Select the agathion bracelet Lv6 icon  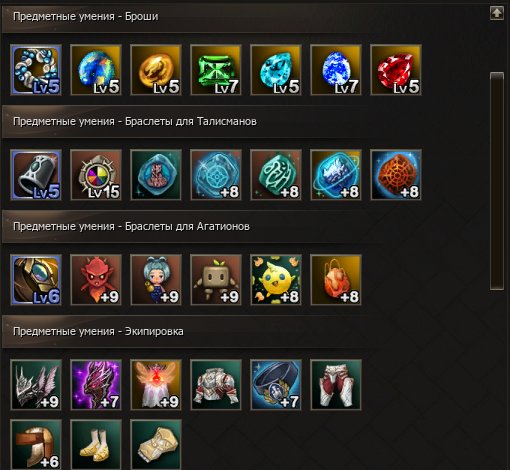[36, 280]
